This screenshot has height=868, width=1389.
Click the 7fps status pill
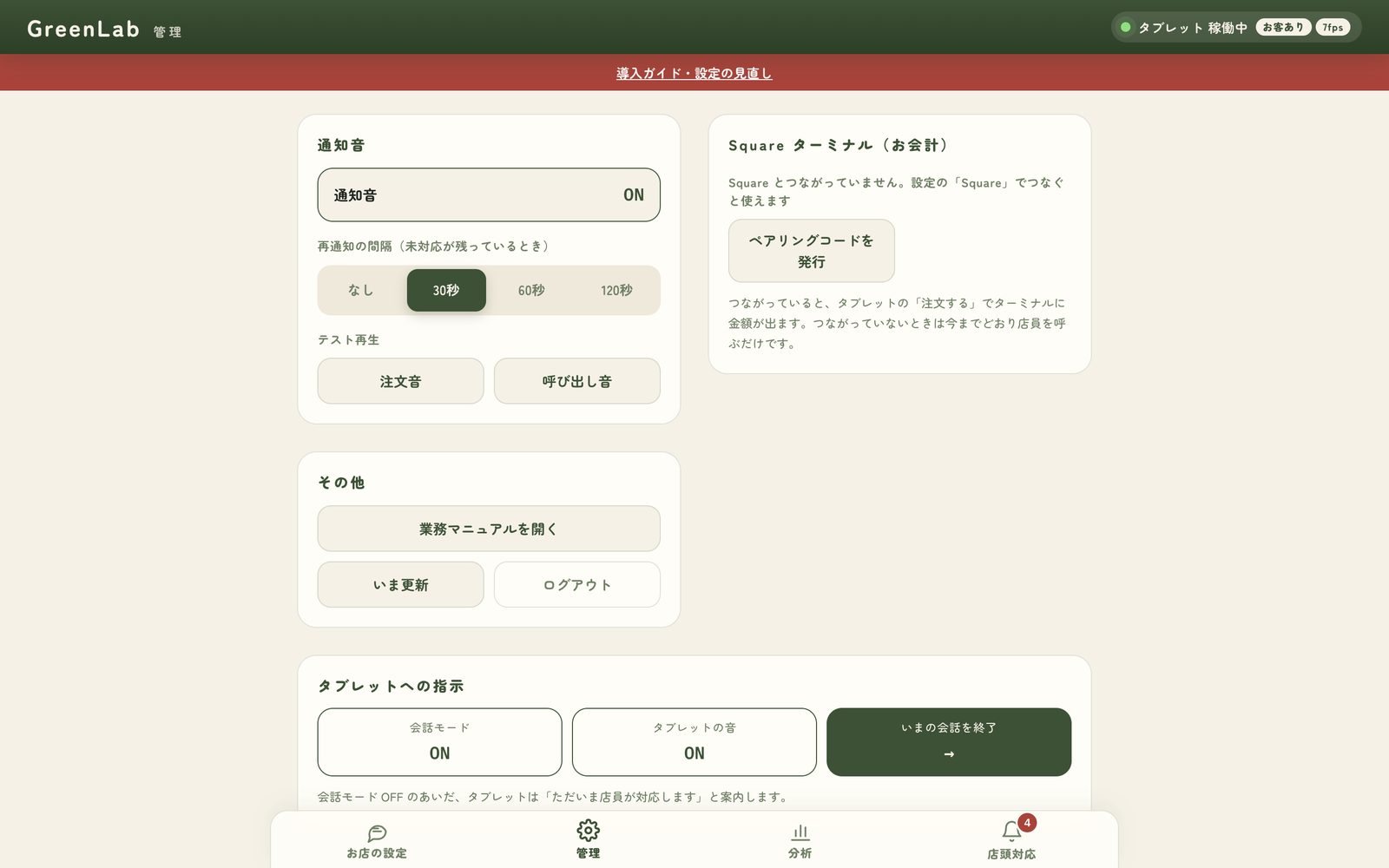[x=1333, y=28]
